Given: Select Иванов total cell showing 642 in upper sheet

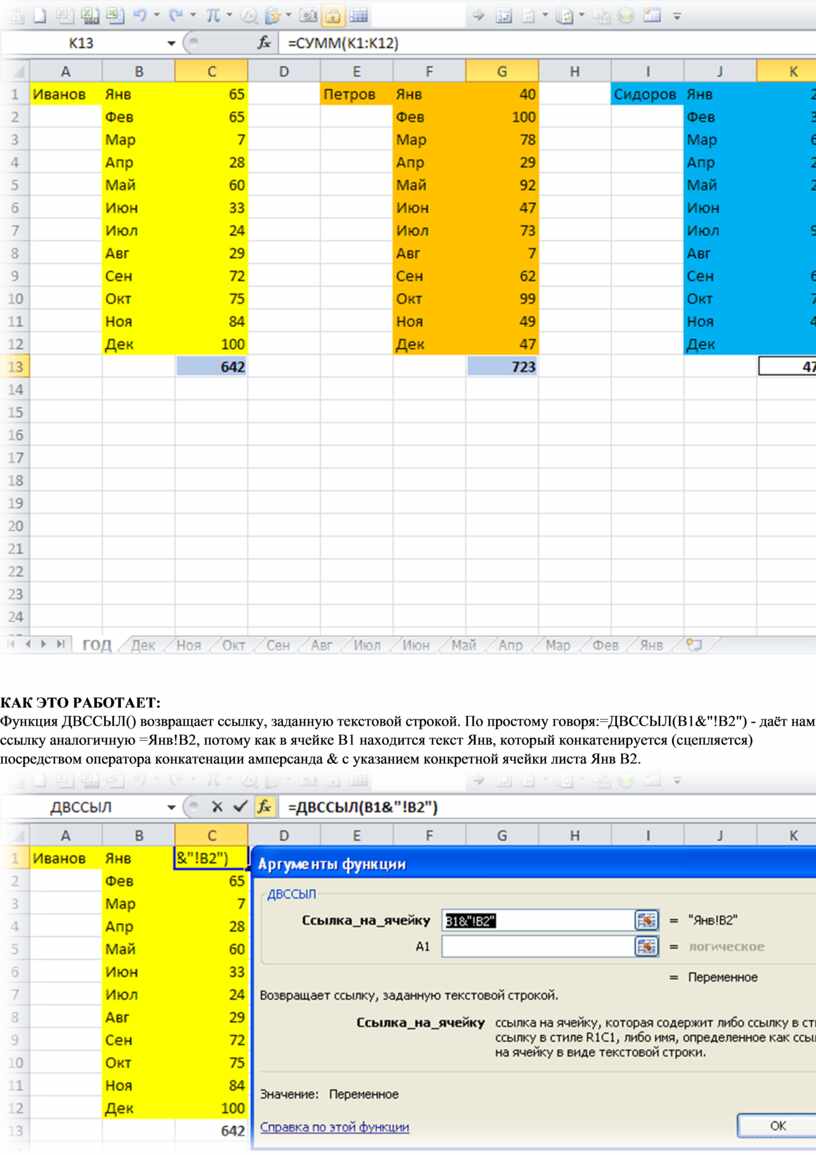Looking at the screenshot, I should [x=211, y=367].
